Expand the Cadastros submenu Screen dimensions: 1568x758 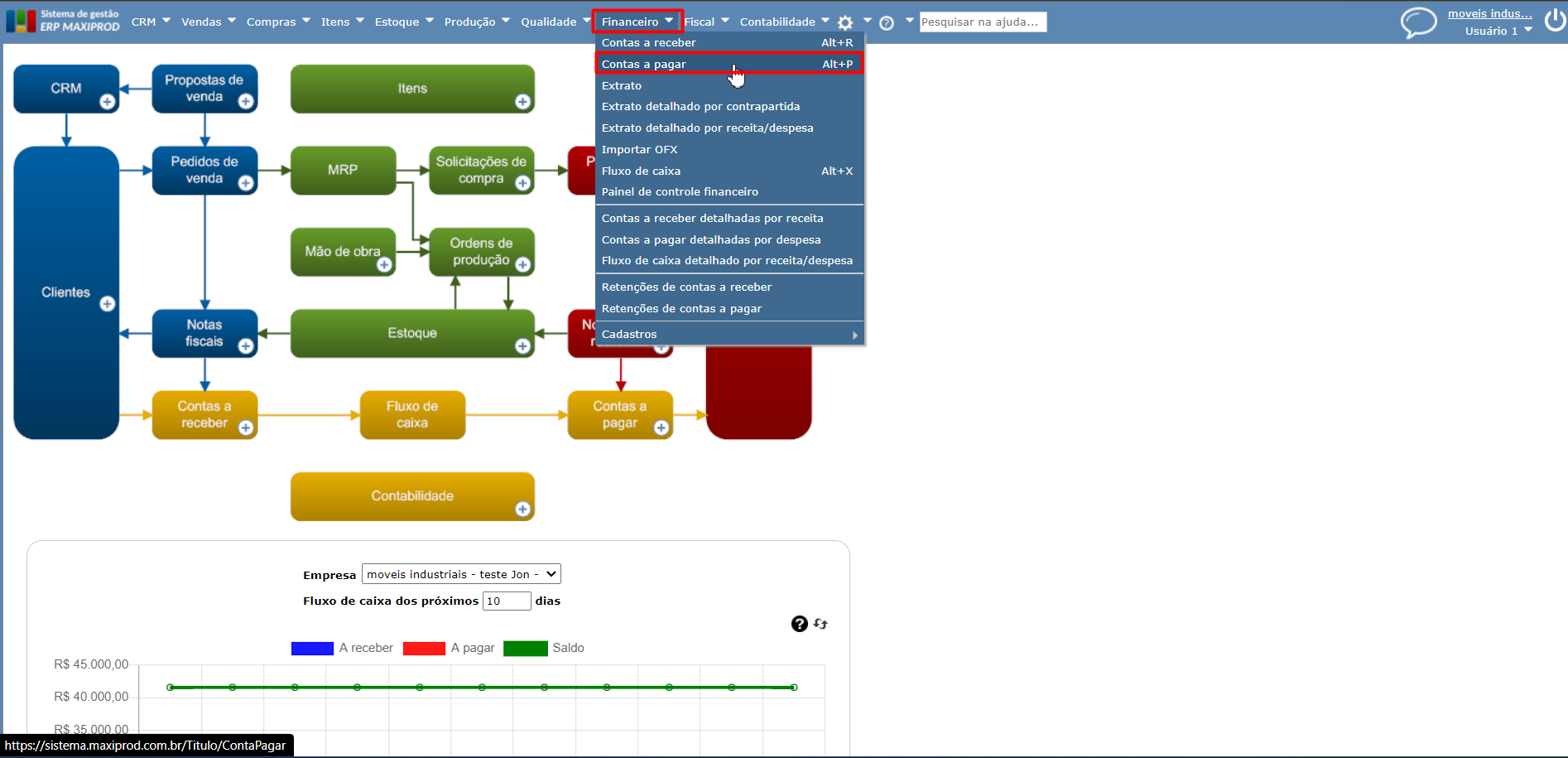pyautogui.click(x=729, y=335)
